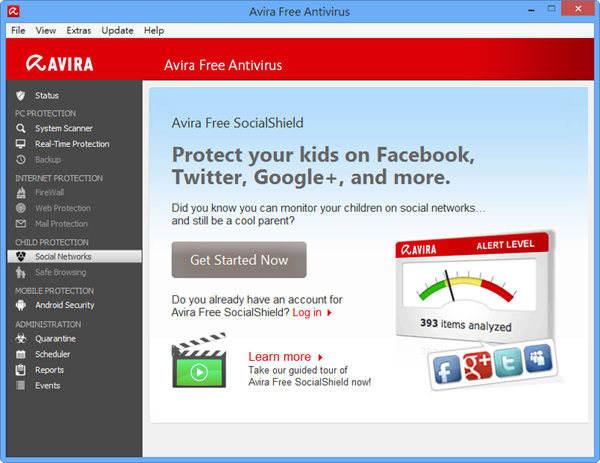Open the File menu

(x=18, y=30)
